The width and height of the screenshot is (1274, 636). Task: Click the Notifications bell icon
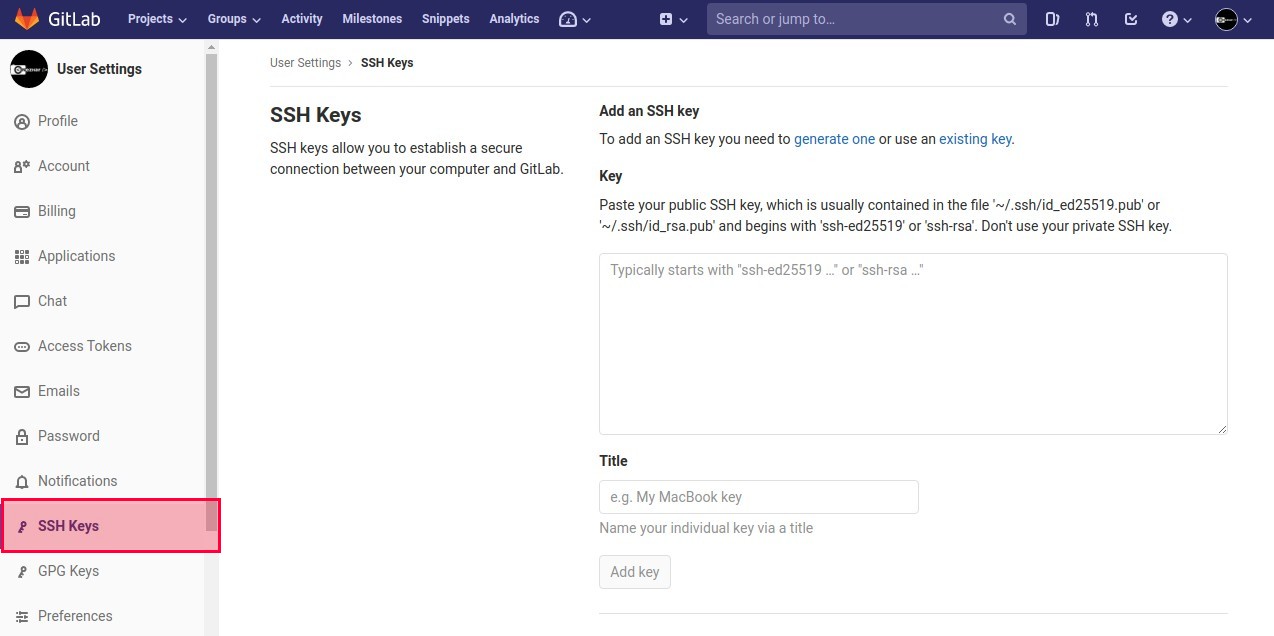click(22, 482)
